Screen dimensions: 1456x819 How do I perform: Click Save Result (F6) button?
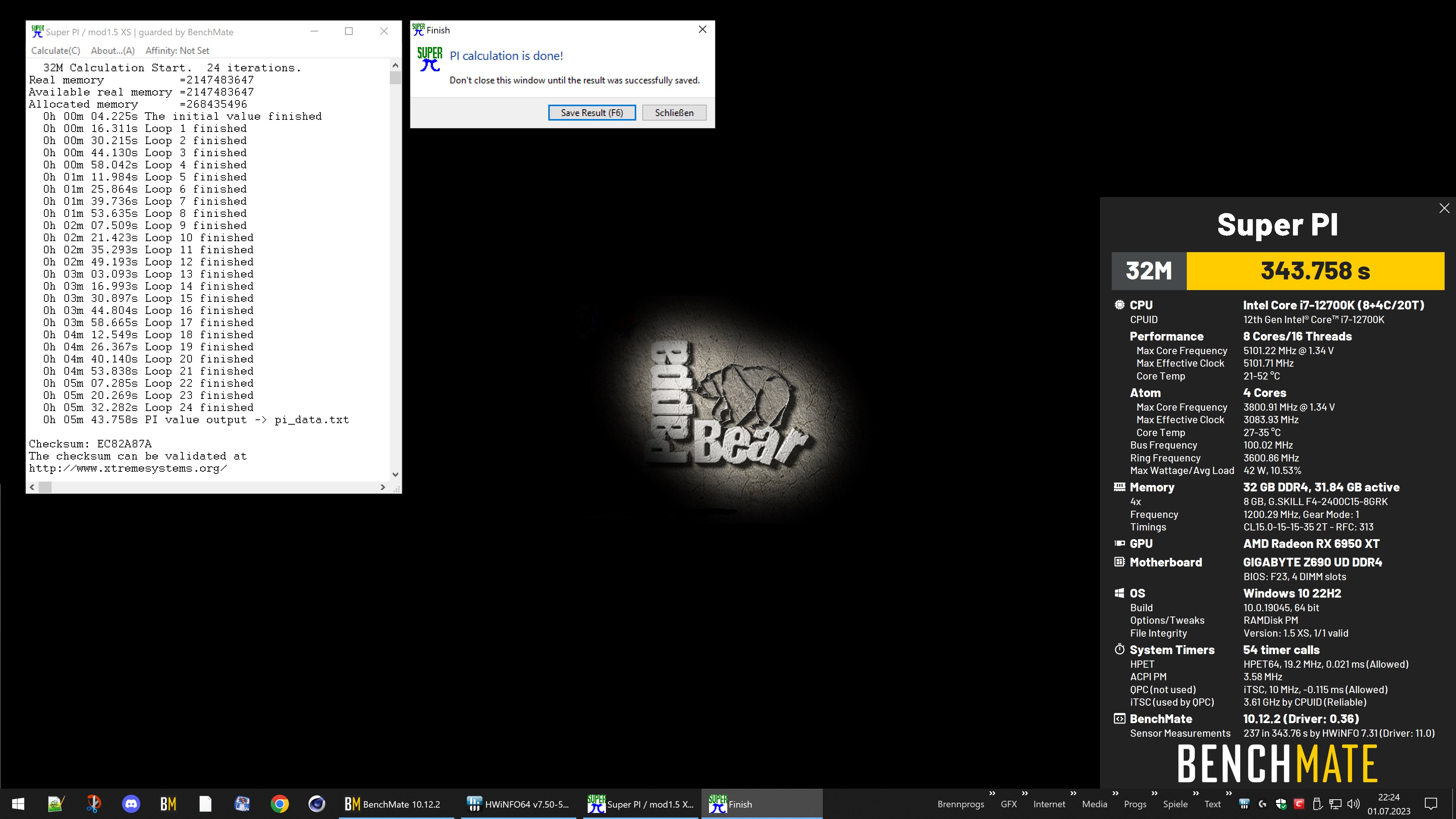pyautogui.click(x=592, y=113)
